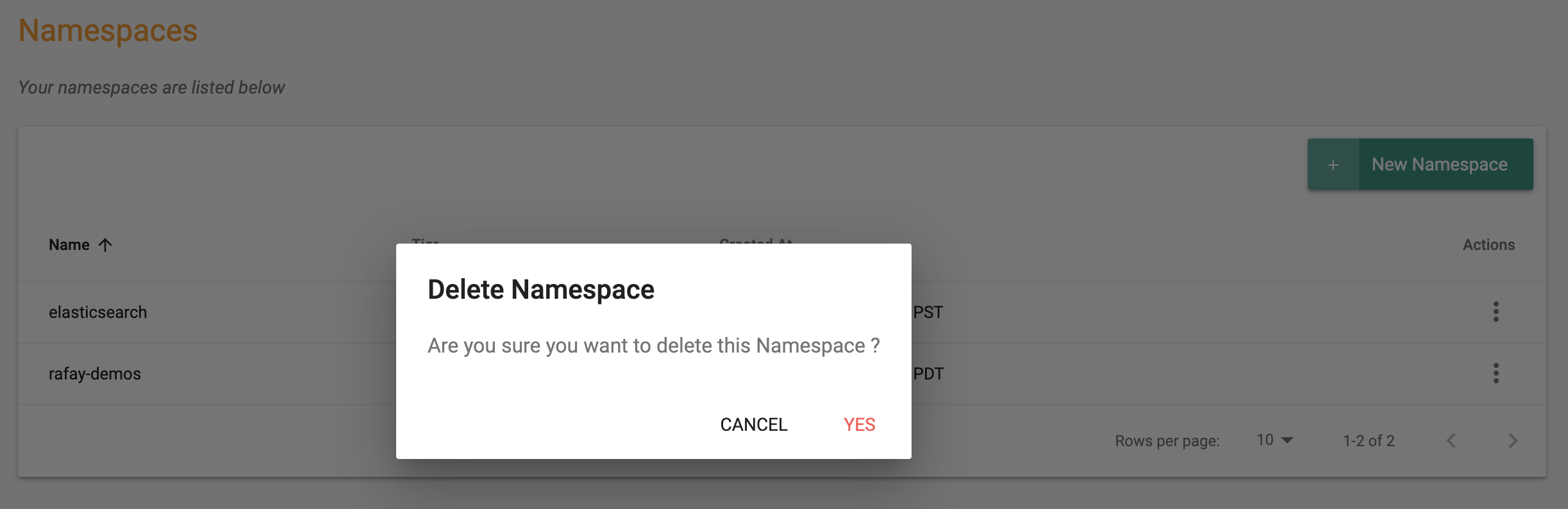Confirm deletion with the YES button
Screen dimensions: 1568x509
859,424
